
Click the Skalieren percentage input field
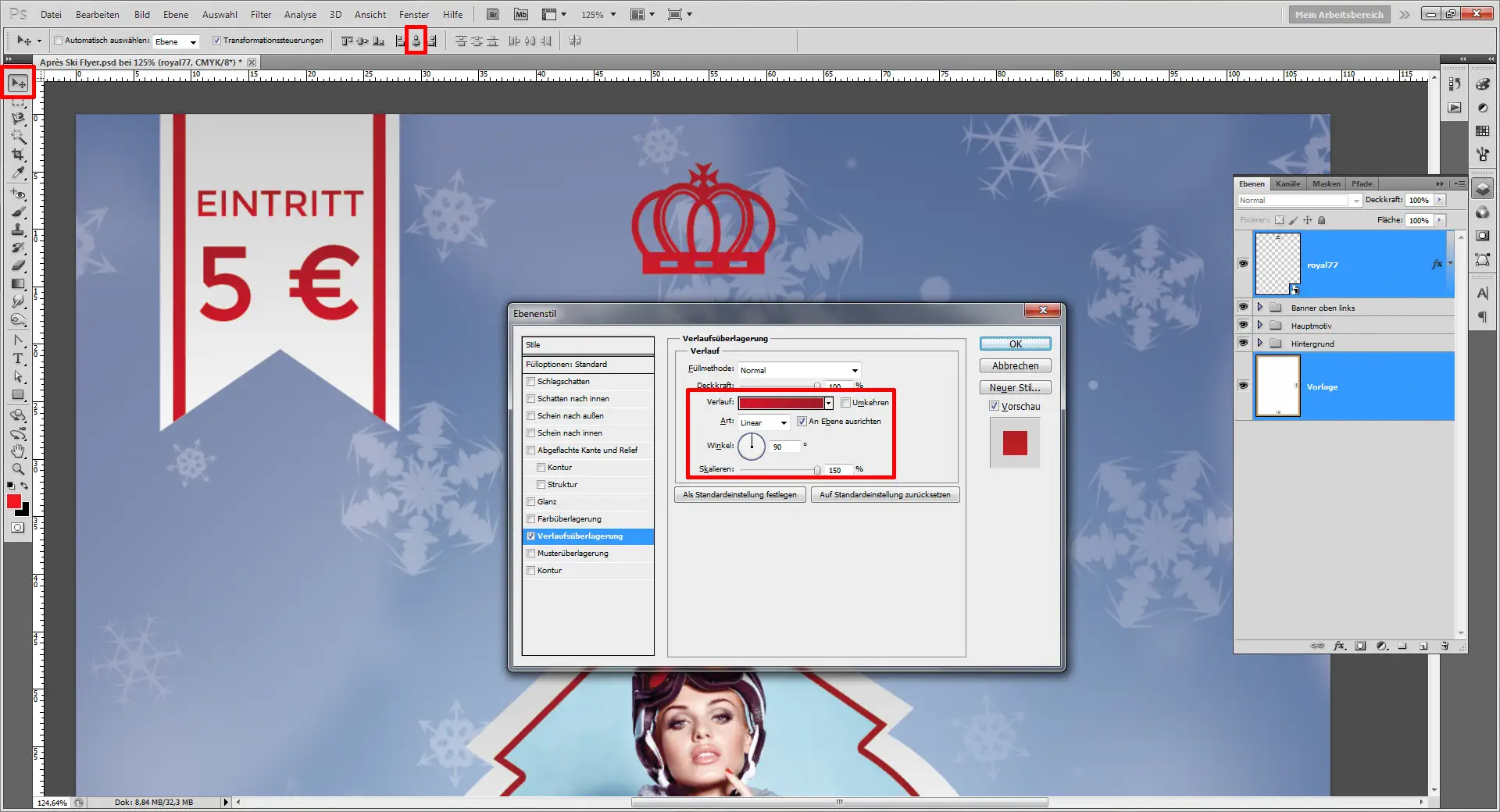837,470
